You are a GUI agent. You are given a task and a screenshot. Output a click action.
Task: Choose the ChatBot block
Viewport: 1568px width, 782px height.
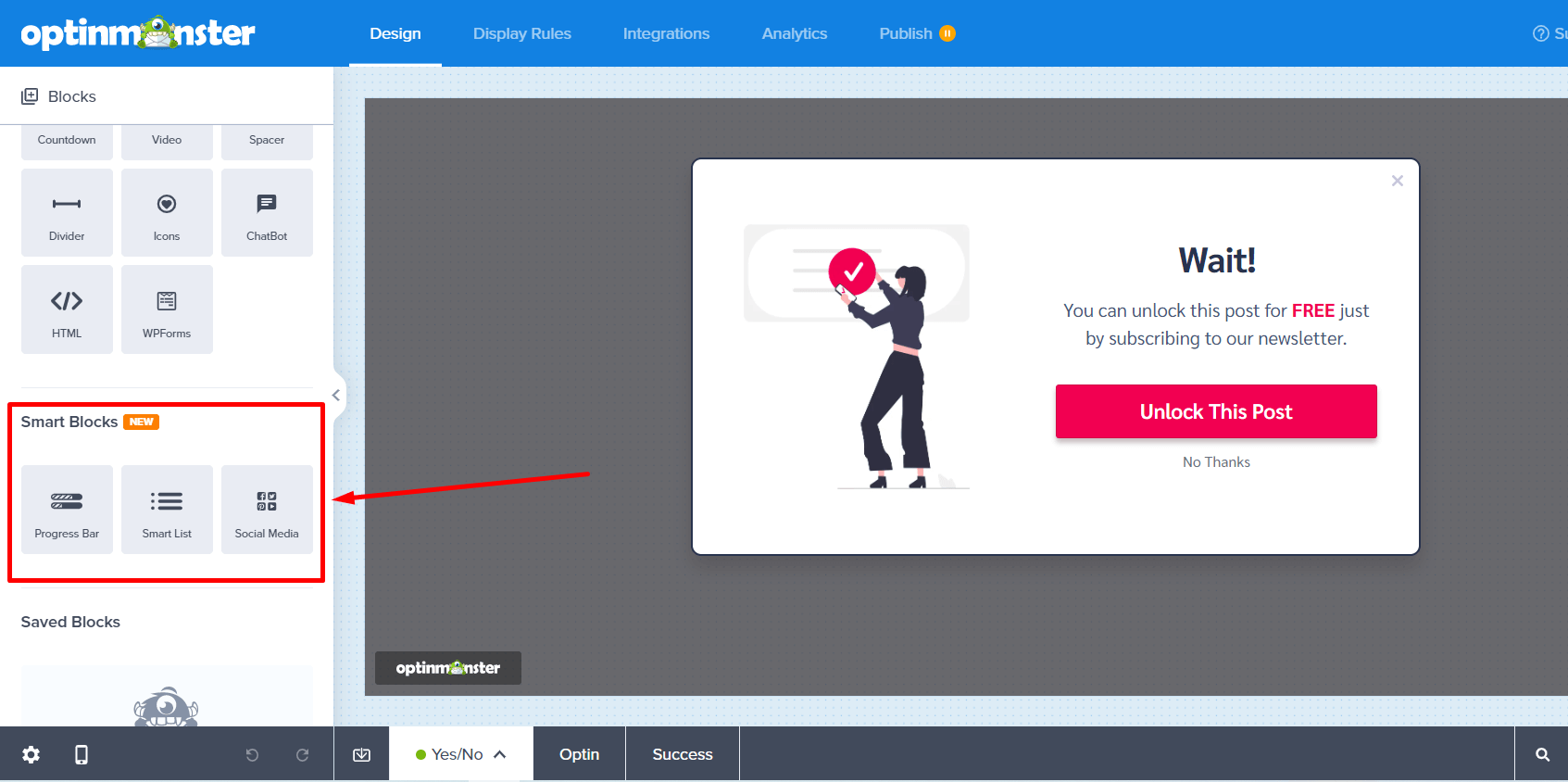(267, 213)
